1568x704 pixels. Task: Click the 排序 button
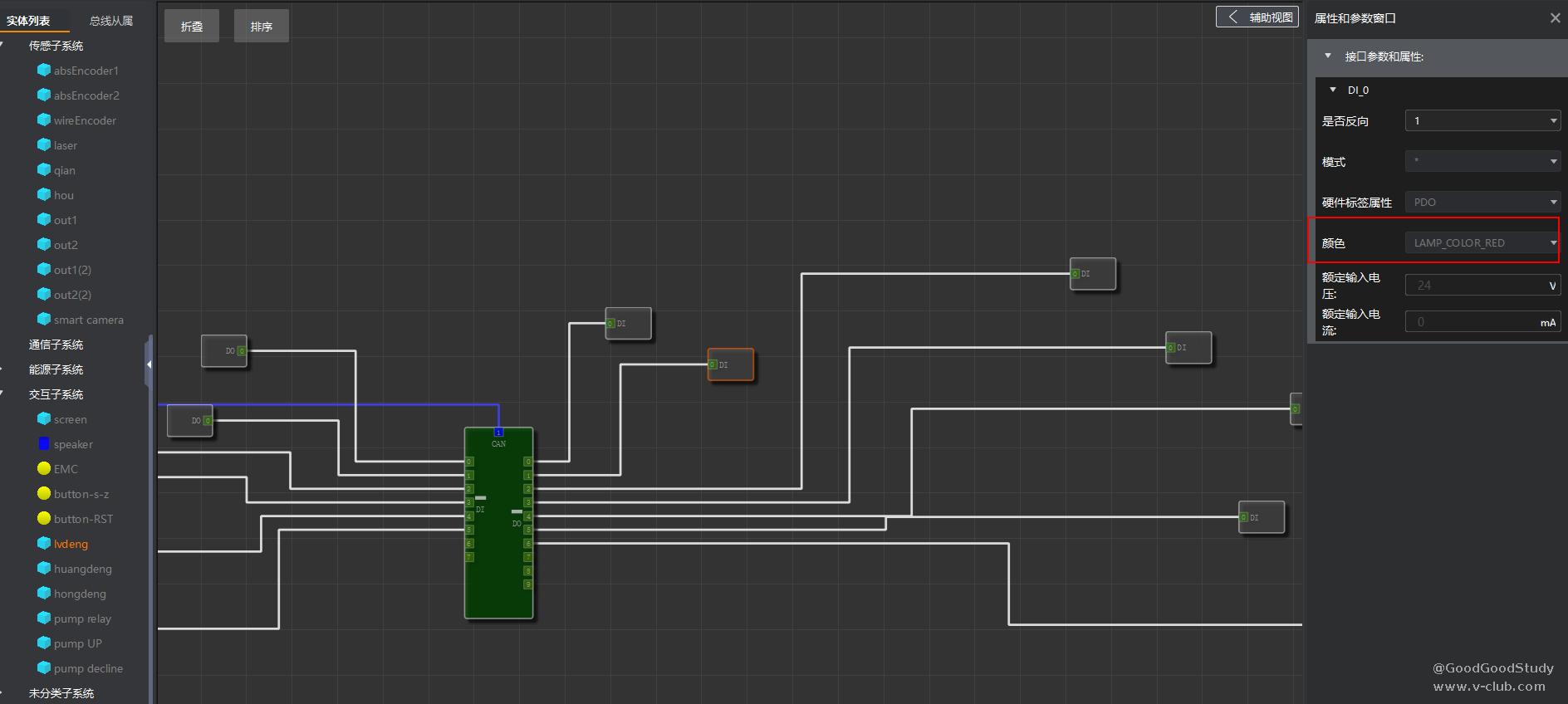[x=262, y=27]
